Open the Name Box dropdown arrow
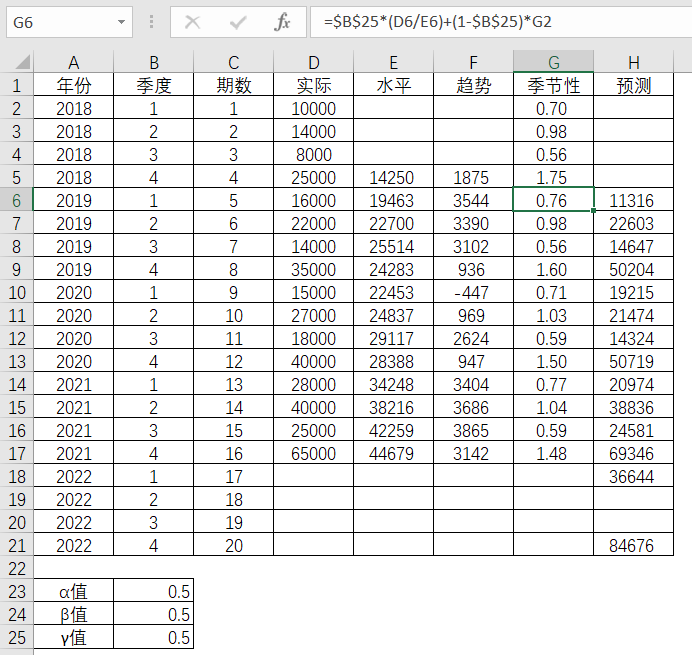This screenshot has width=692, height=655. click(122, 21)
